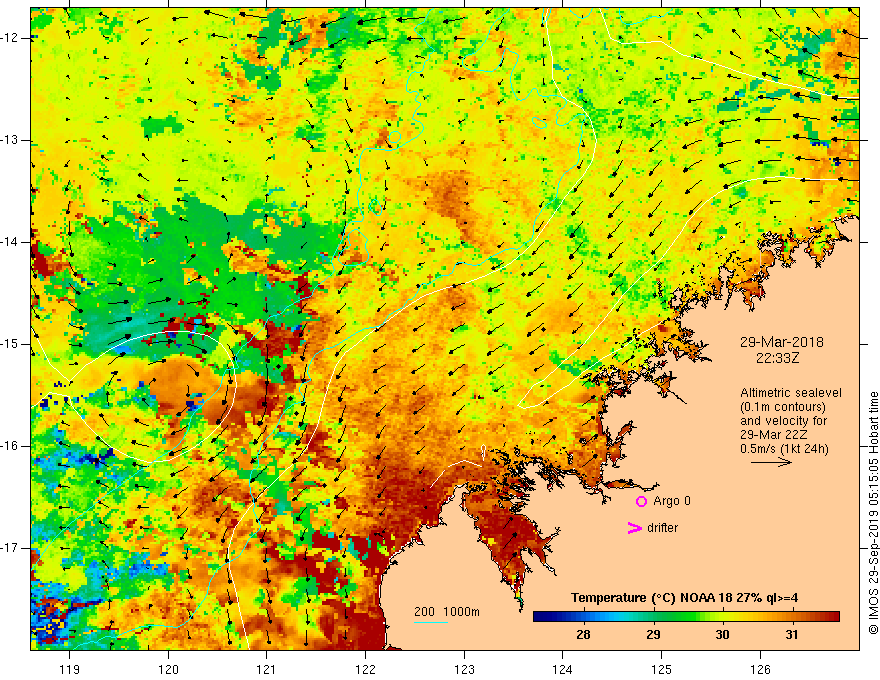Click the 'Argo 0' legend label
The image size is (880, 680).
(x=672, y=501)
